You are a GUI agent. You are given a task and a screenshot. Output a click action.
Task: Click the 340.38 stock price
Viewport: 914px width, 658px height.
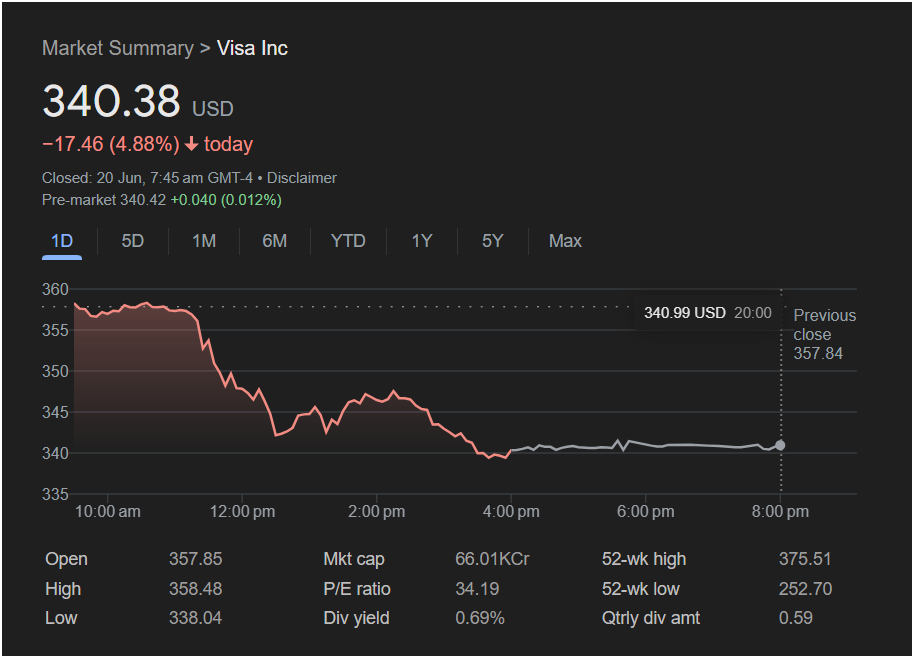pyautogui.click(x=111, y=101)
